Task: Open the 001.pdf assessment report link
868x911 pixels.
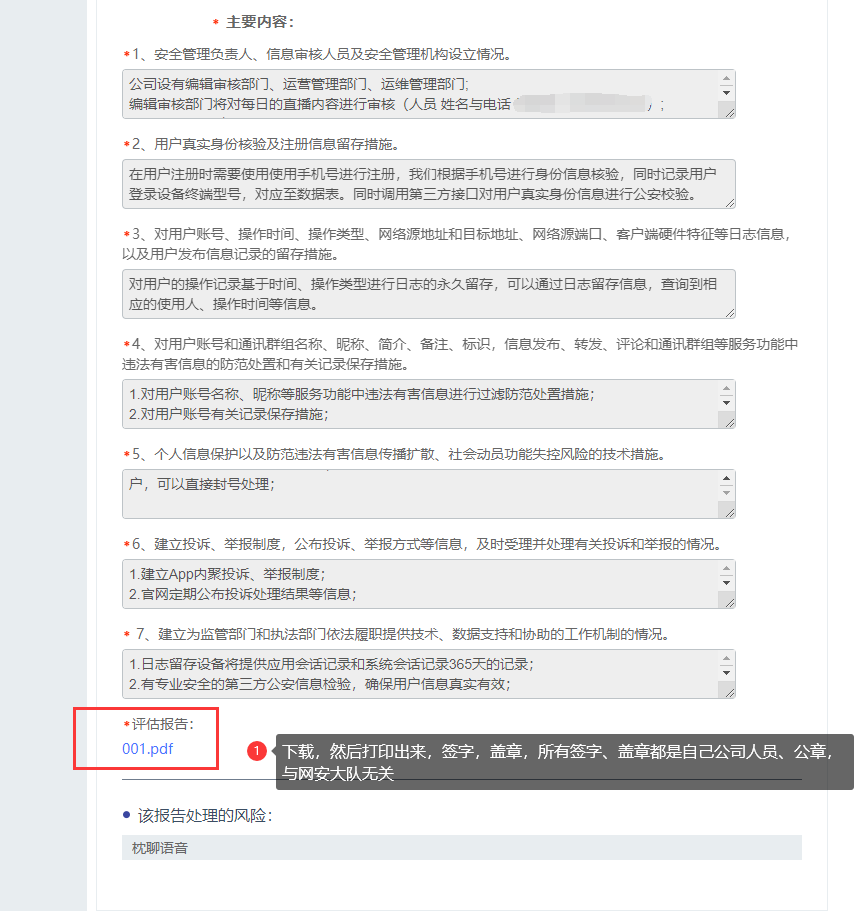Action: pyautogui.click(x=148, y=748)
